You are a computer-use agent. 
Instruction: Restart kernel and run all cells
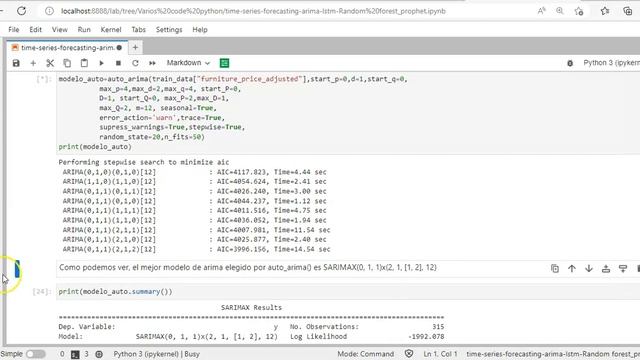152,63
